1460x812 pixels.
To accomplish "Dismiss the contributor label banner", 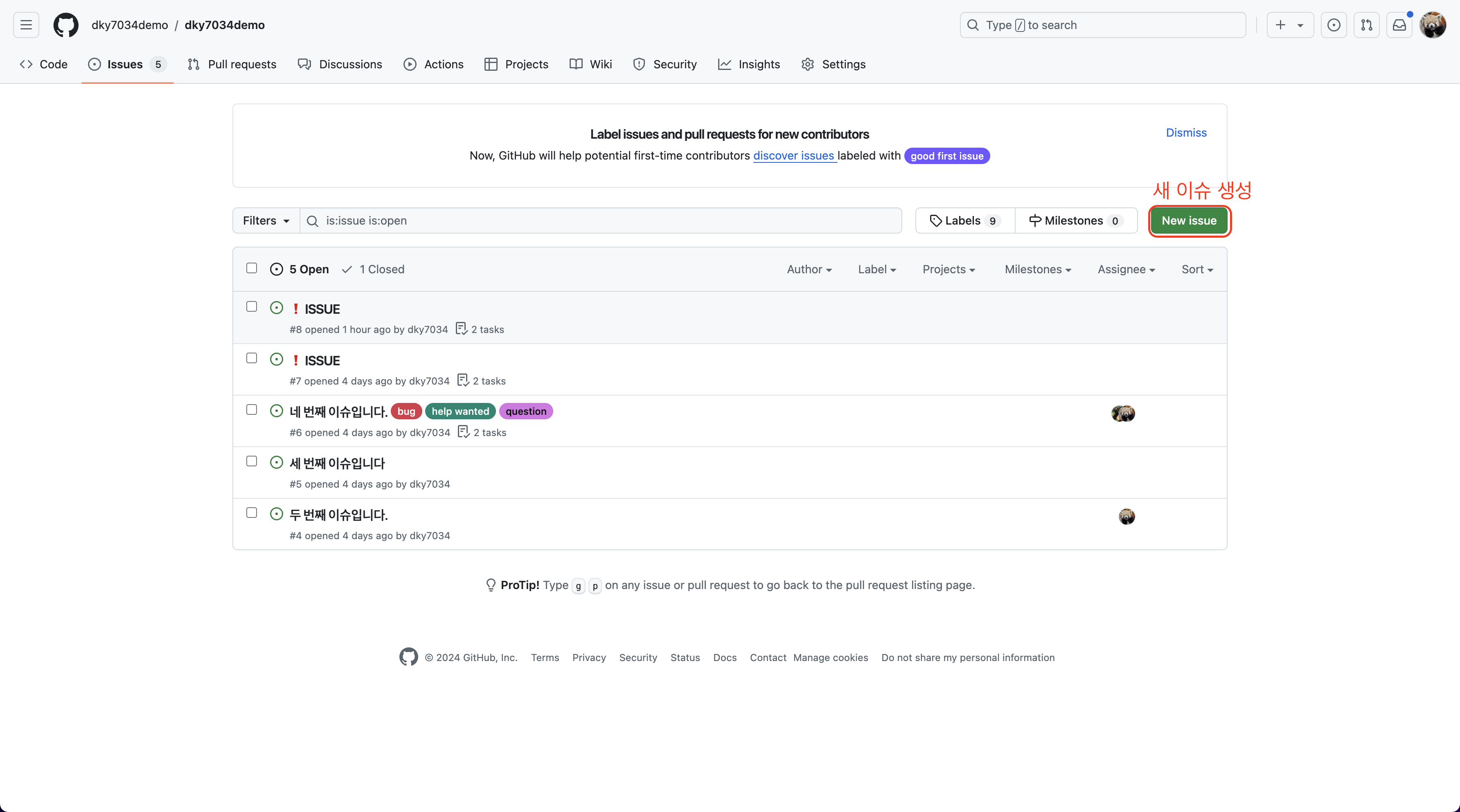I will (1186, 133).
